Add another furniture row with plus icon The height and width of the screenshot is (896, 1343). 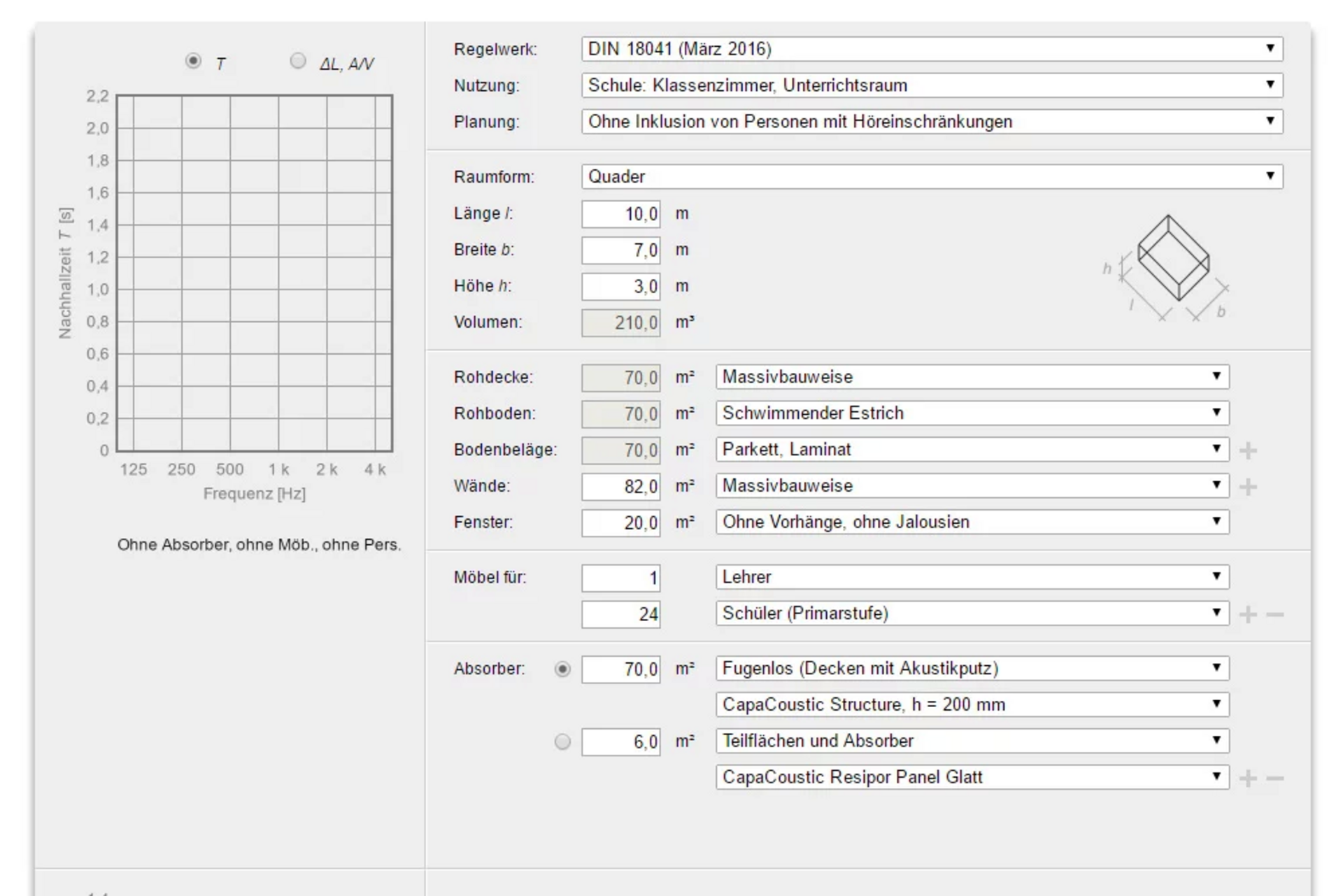pos(1248,615)
